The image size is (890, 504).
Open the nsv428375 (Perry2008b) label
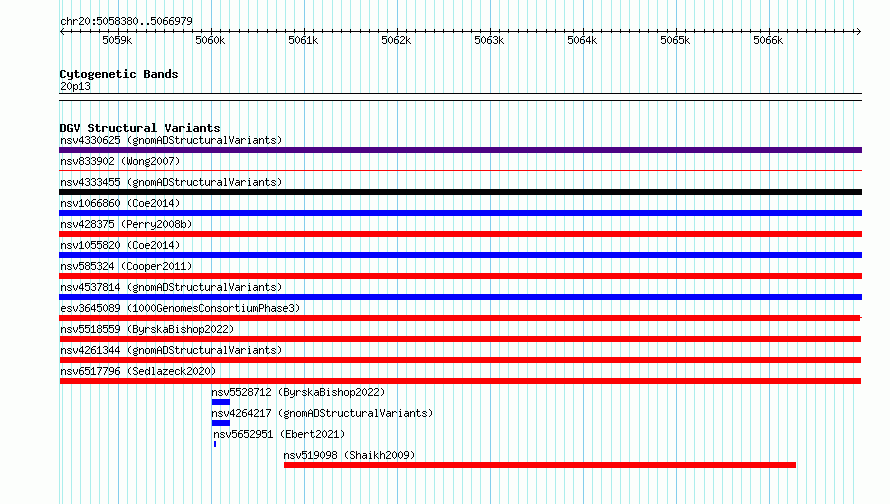126,224
